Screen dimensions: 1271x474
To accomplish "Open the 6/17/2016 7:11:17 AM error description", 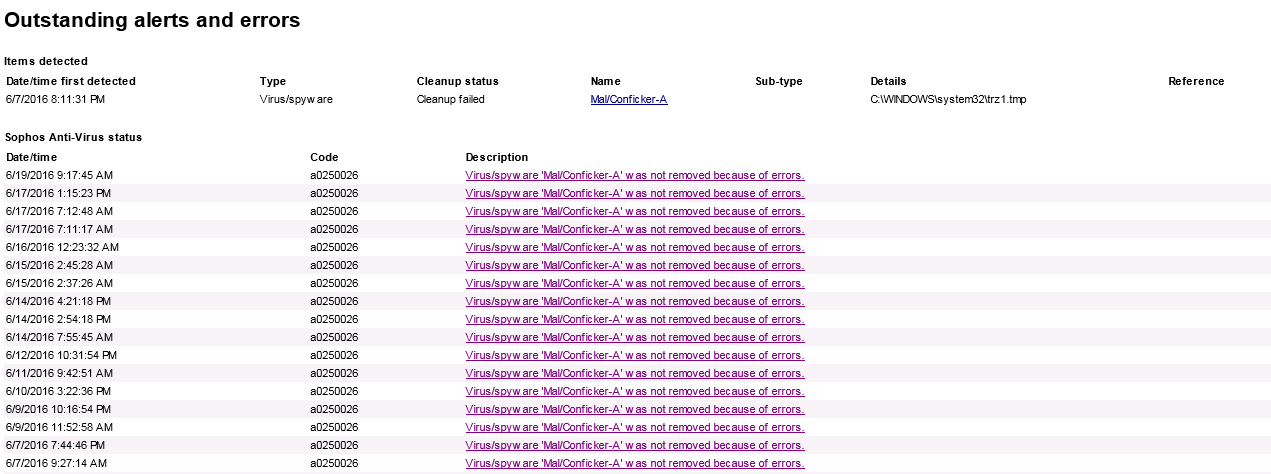I will pos(635,229).
